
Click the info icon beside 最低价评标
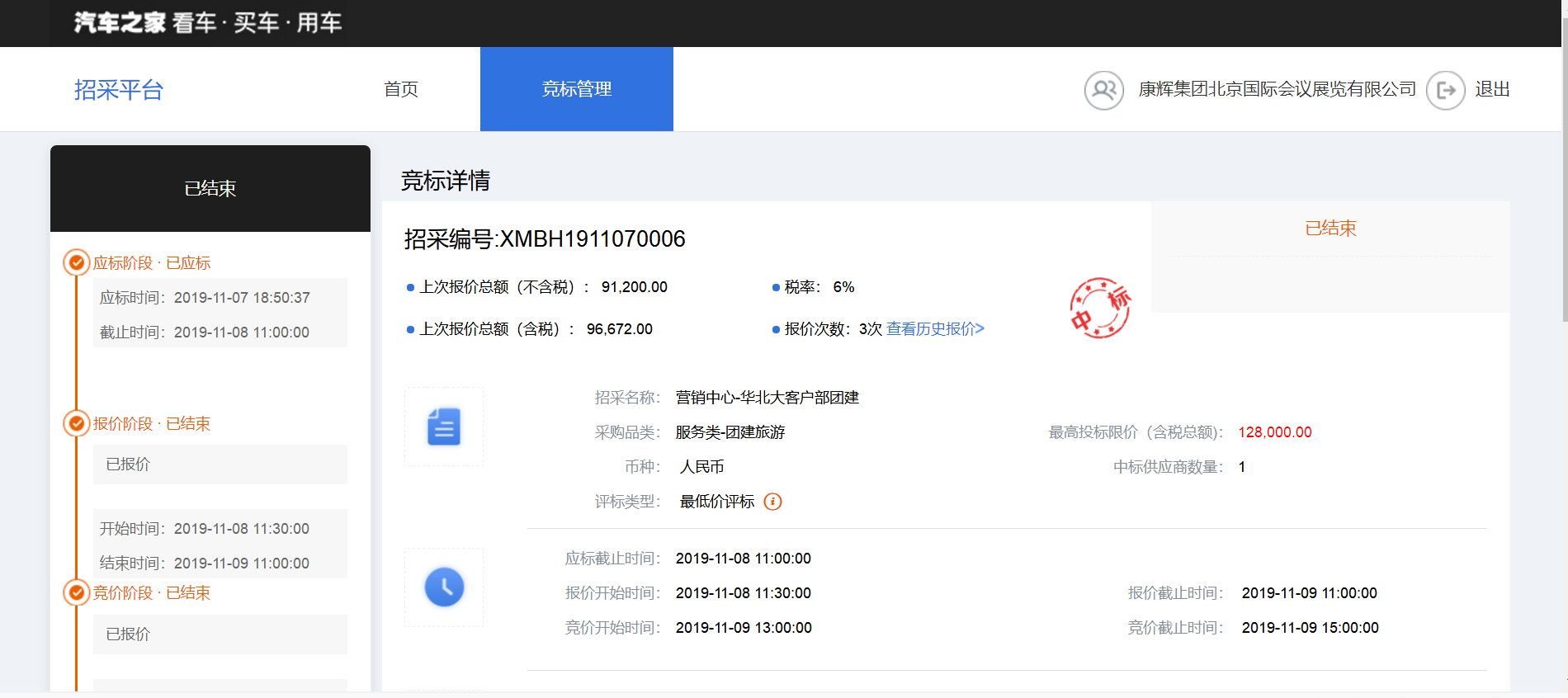pos(772,502)
